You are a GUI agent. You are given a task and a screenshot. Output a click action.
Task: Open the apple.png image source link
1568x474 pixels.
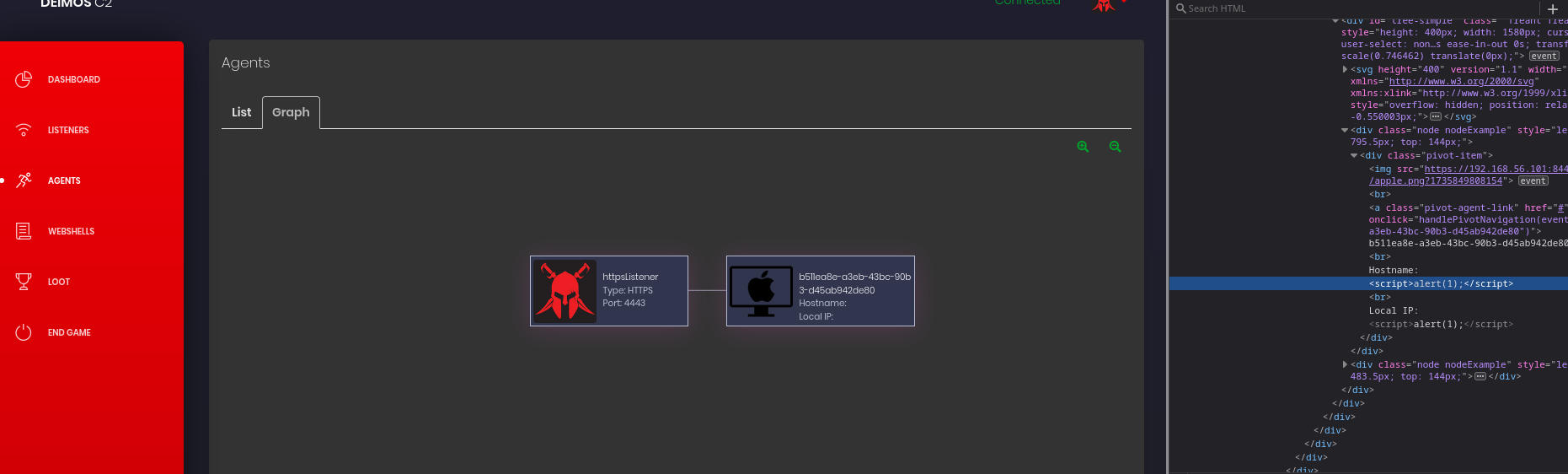tap(1469, 175)
